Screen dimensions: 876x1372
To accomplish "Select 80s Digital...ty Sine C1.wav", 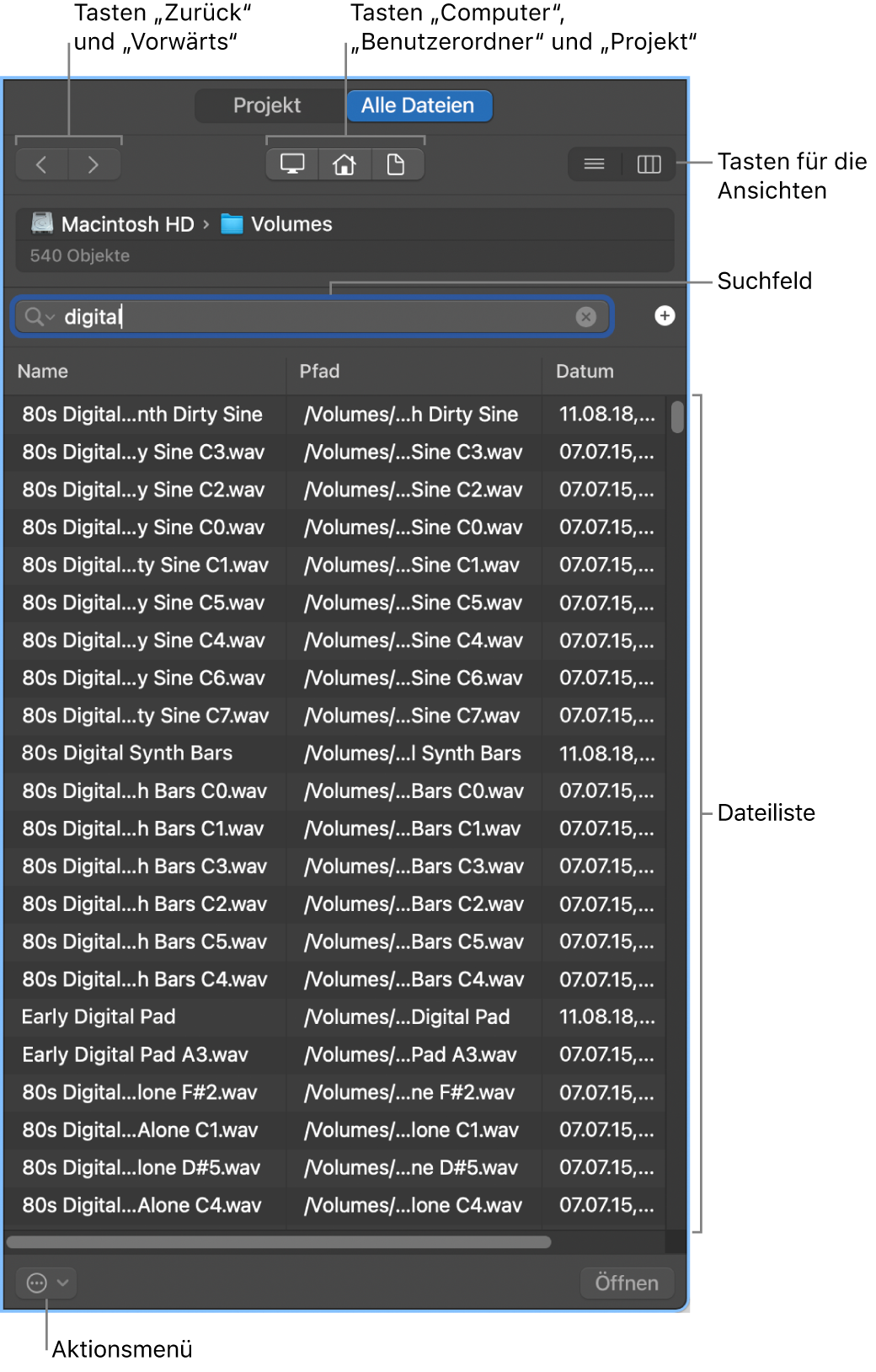I will tap(334, 565).
